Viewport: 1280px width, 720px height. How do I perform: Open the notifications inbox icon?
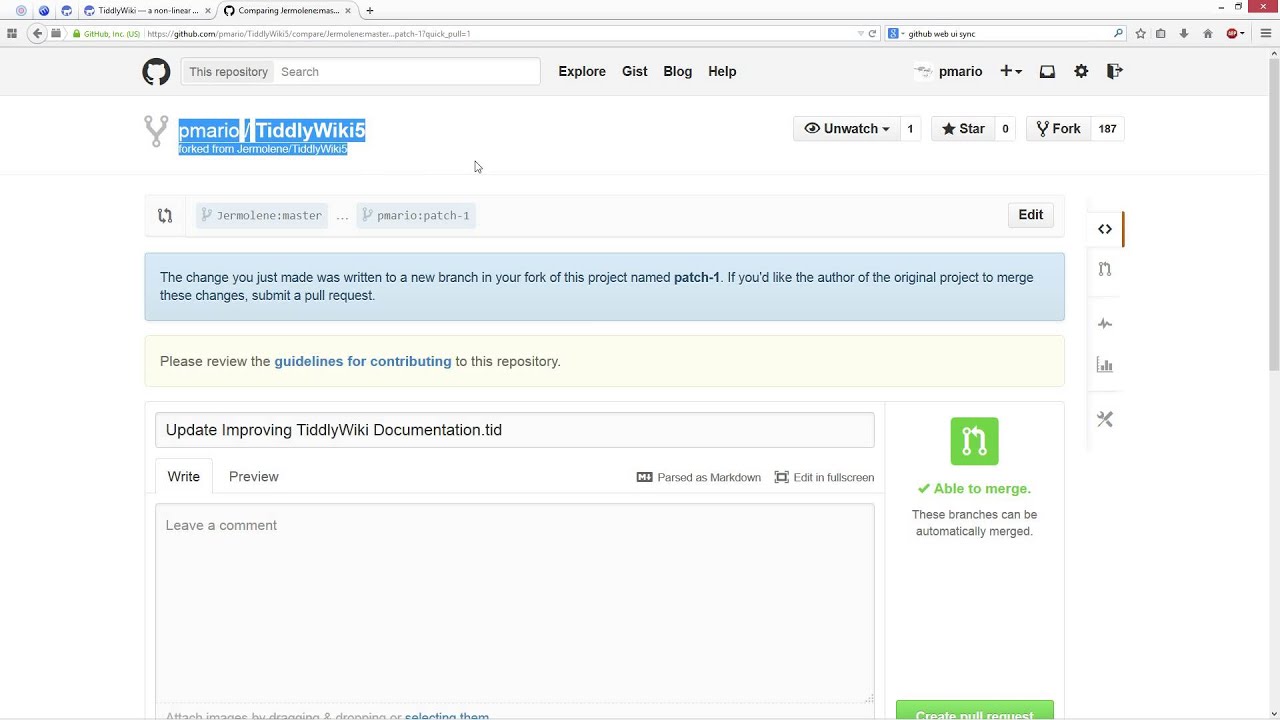pos(1047,72)
